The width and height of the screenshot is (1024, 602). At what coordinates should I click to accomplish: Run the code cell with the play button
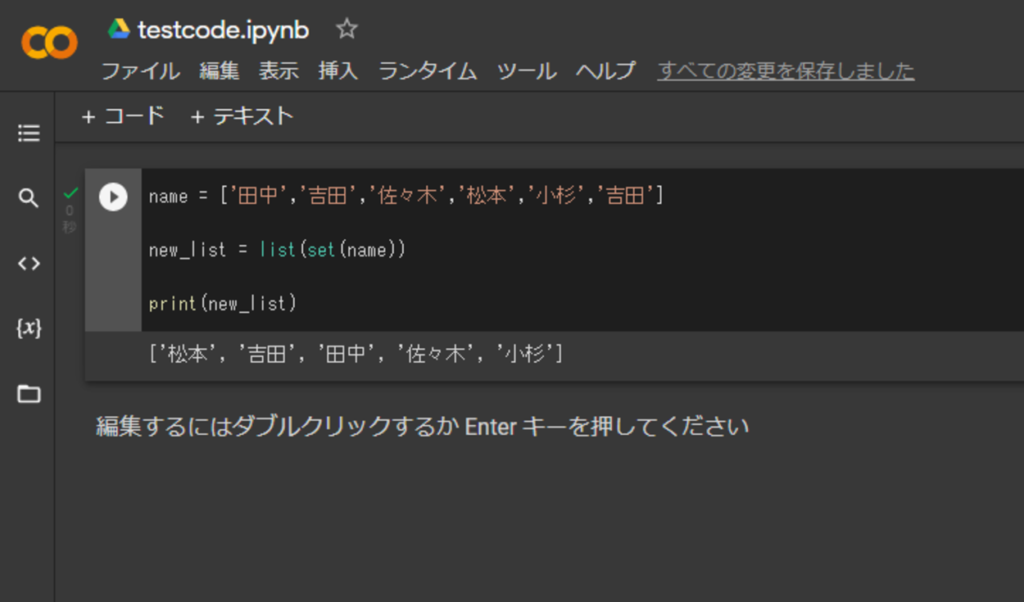[x=113, y=197]
